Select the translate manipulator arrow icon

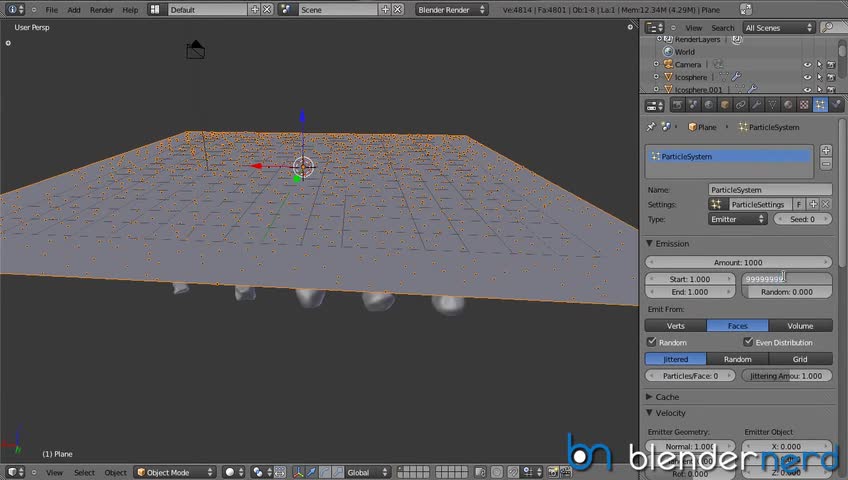(312, 472)
